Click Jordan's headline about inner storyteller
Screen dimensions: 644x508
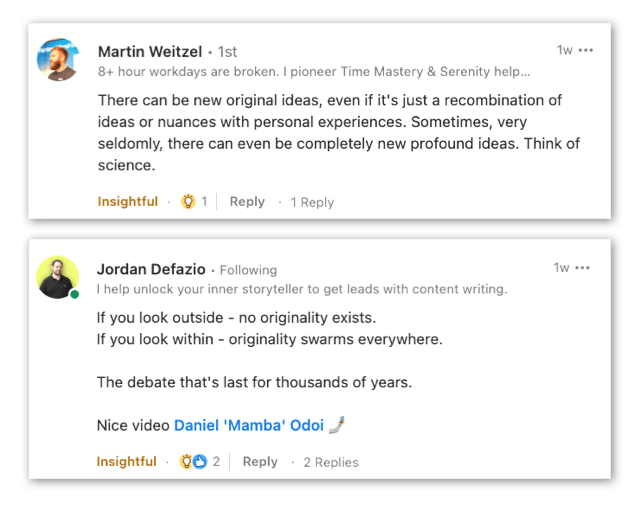(302, 289)
